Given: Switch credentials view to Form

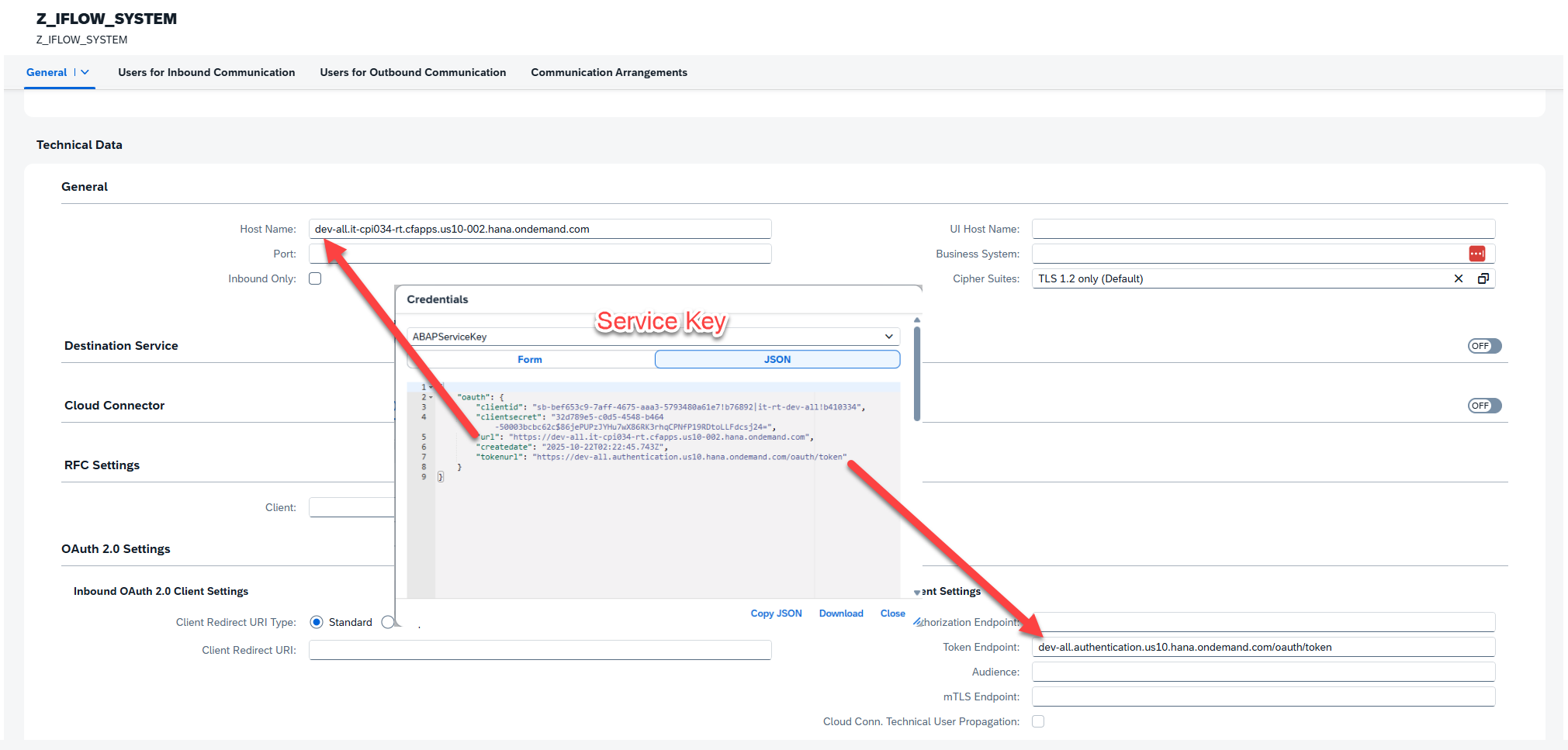Looking at the screenshot, I should 530,359.
